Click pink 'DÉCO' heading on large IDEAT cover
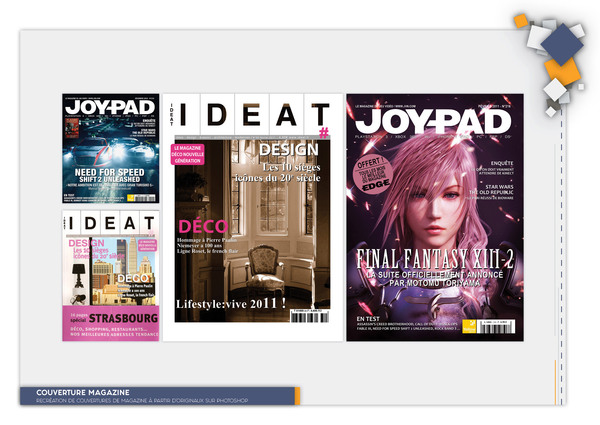 pyautogui.click(x=203, y=227)
